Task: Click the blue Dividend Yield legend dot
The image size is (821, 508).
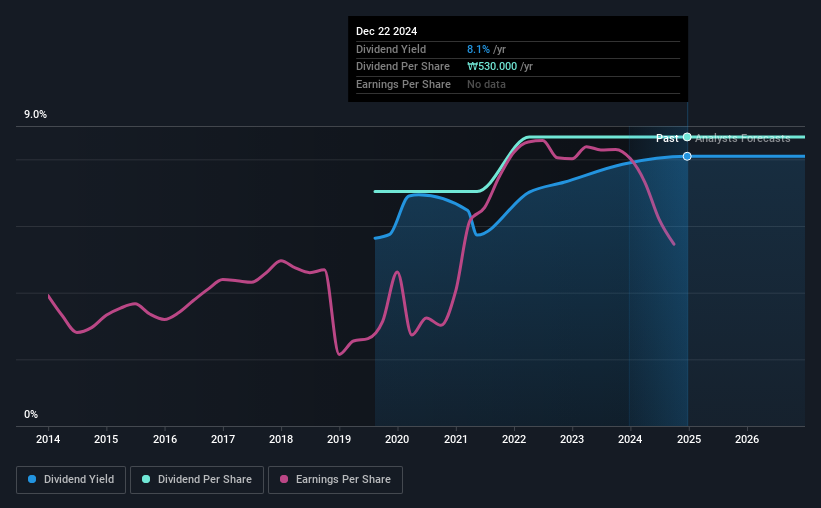Action: tap(32, 479)
